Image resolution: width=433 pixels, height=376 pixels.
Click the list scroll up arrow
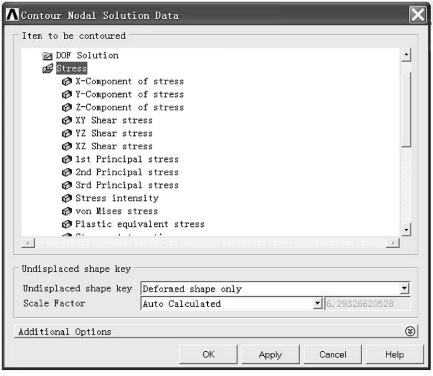point(406,55)
